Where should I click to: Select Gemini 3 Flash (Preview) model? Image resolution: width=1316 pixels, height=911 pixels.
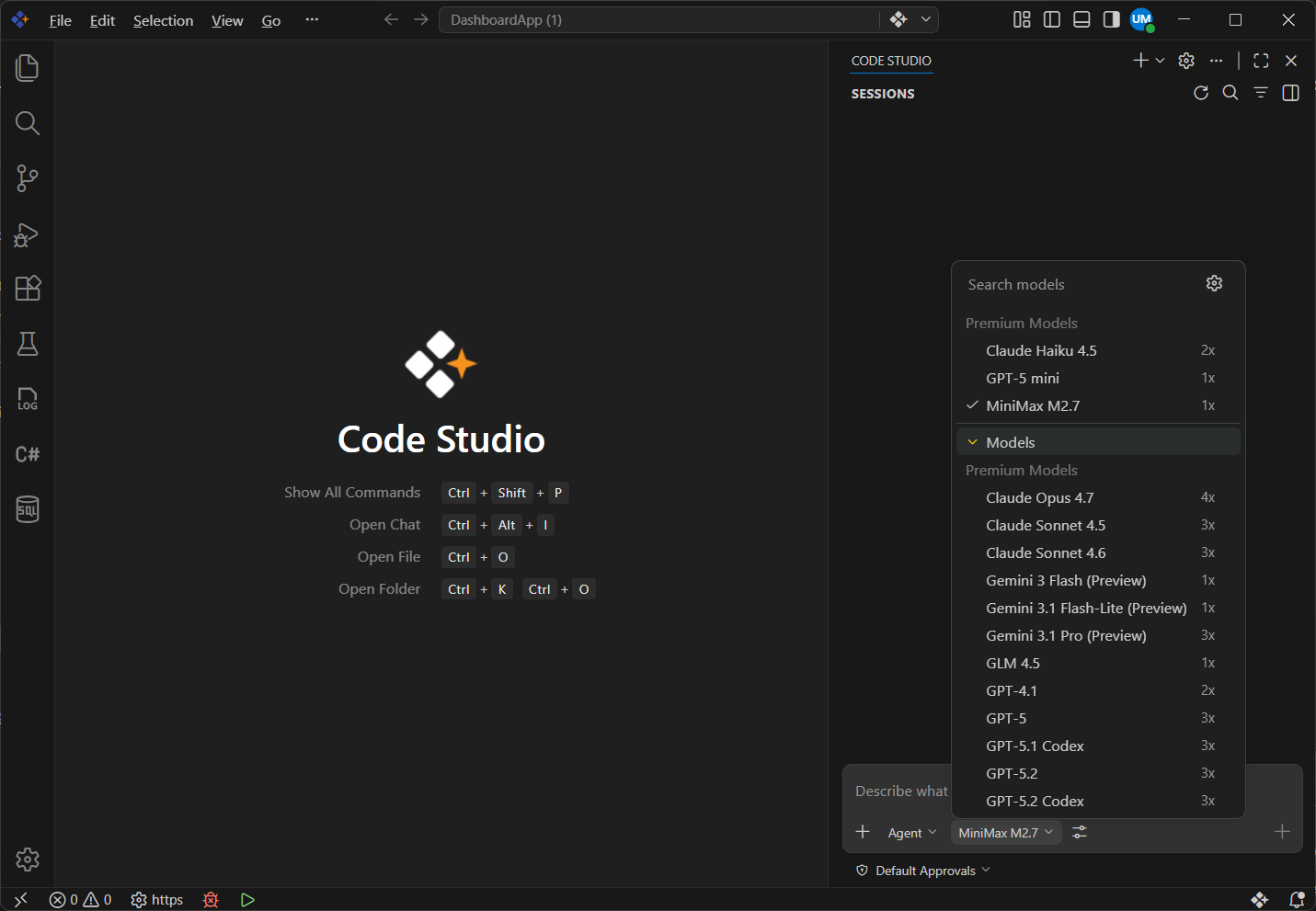pos(1099,580)
